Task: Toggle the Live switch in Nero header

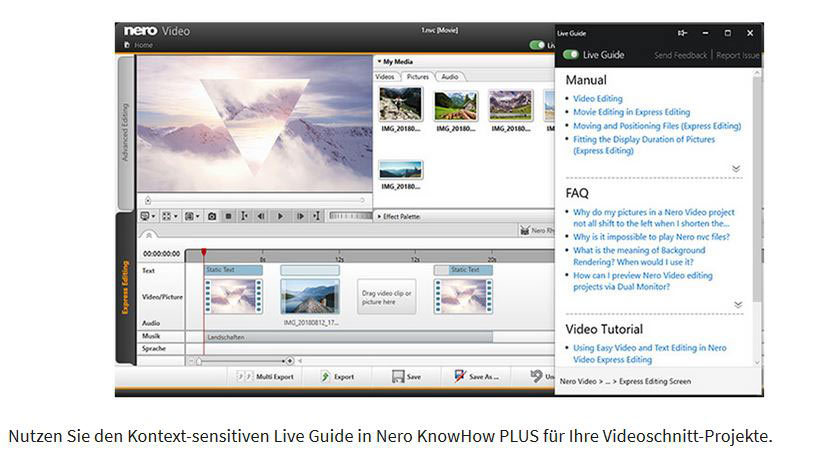Action: 537,45
